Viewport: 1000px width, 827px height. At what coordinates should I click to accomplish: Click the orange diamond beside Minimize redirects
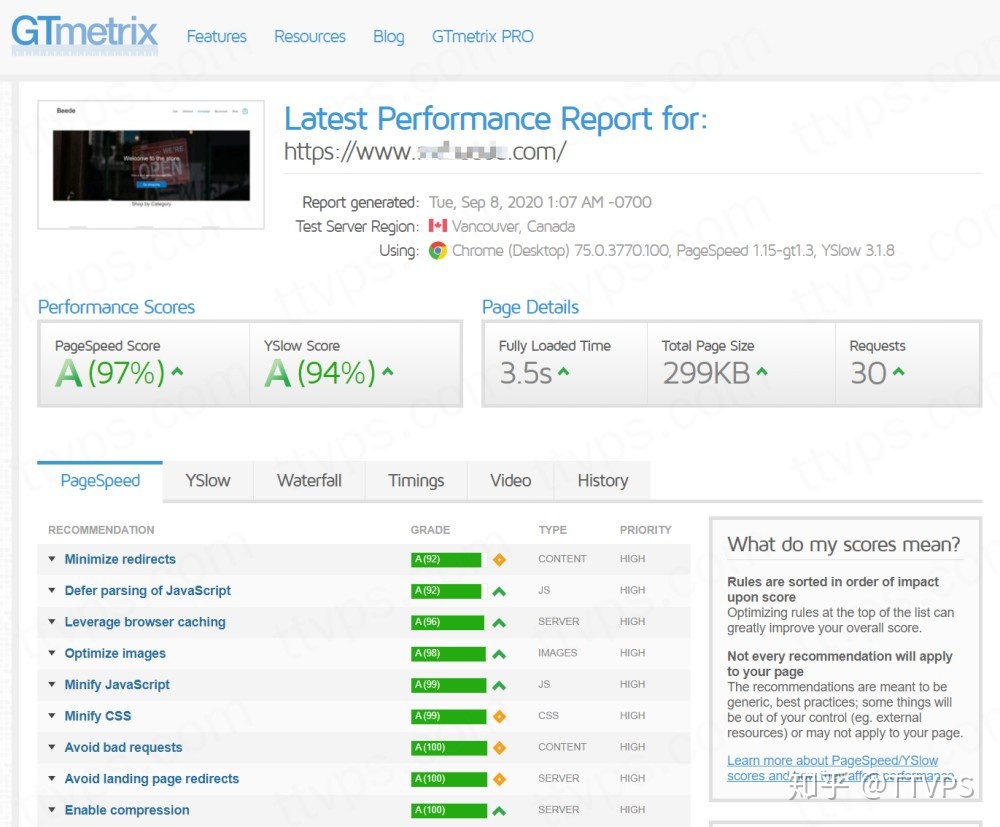coord(499,560)
